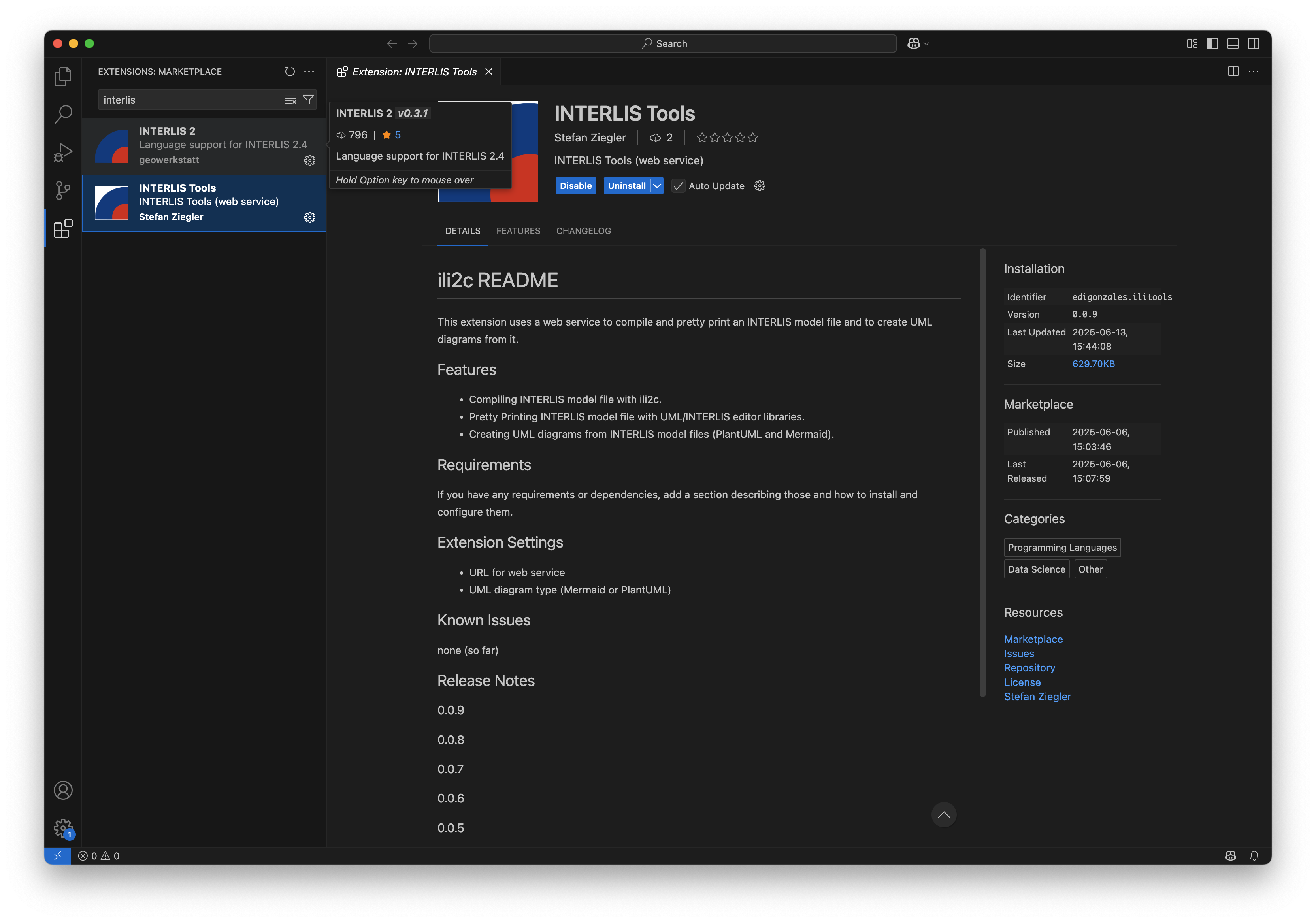Image resolution: width=1316 pixels, height=923 pixels.
Task: Open manage gear for INTERLIS 2 extension
Action: (310, 160)
